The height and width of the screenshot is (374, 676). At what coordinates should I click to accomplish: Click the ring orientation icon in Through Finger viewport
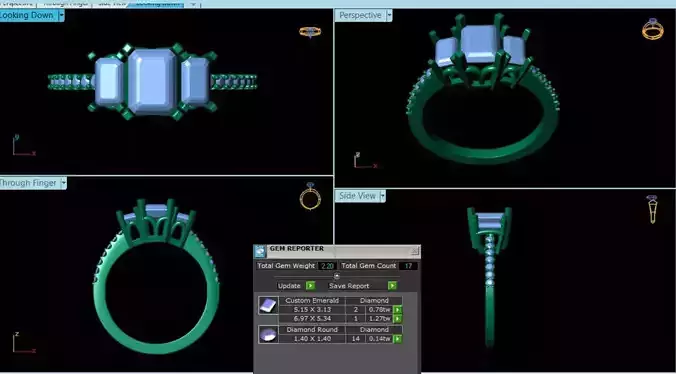coord(310,196)
